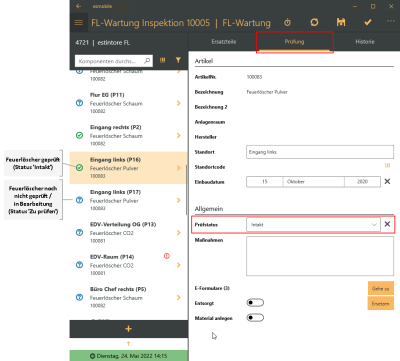The height and width of the screenshot is (361, 400).
Task: Go back with the arrow icon
Action: (79, 6)
